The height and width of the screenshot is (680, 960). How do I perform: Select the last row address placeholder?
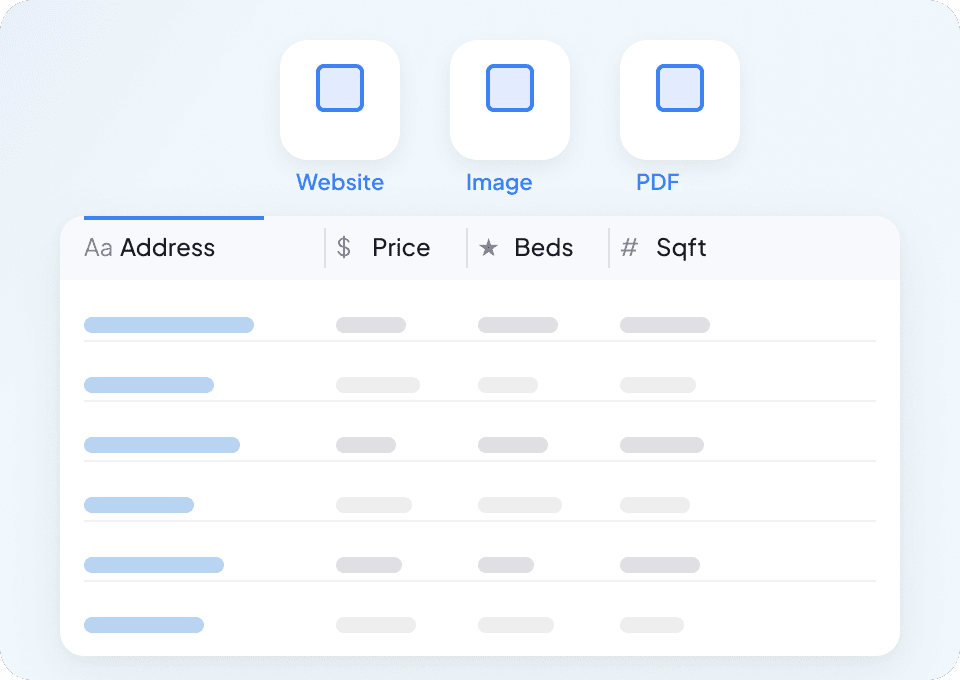[x=144, y=625]
